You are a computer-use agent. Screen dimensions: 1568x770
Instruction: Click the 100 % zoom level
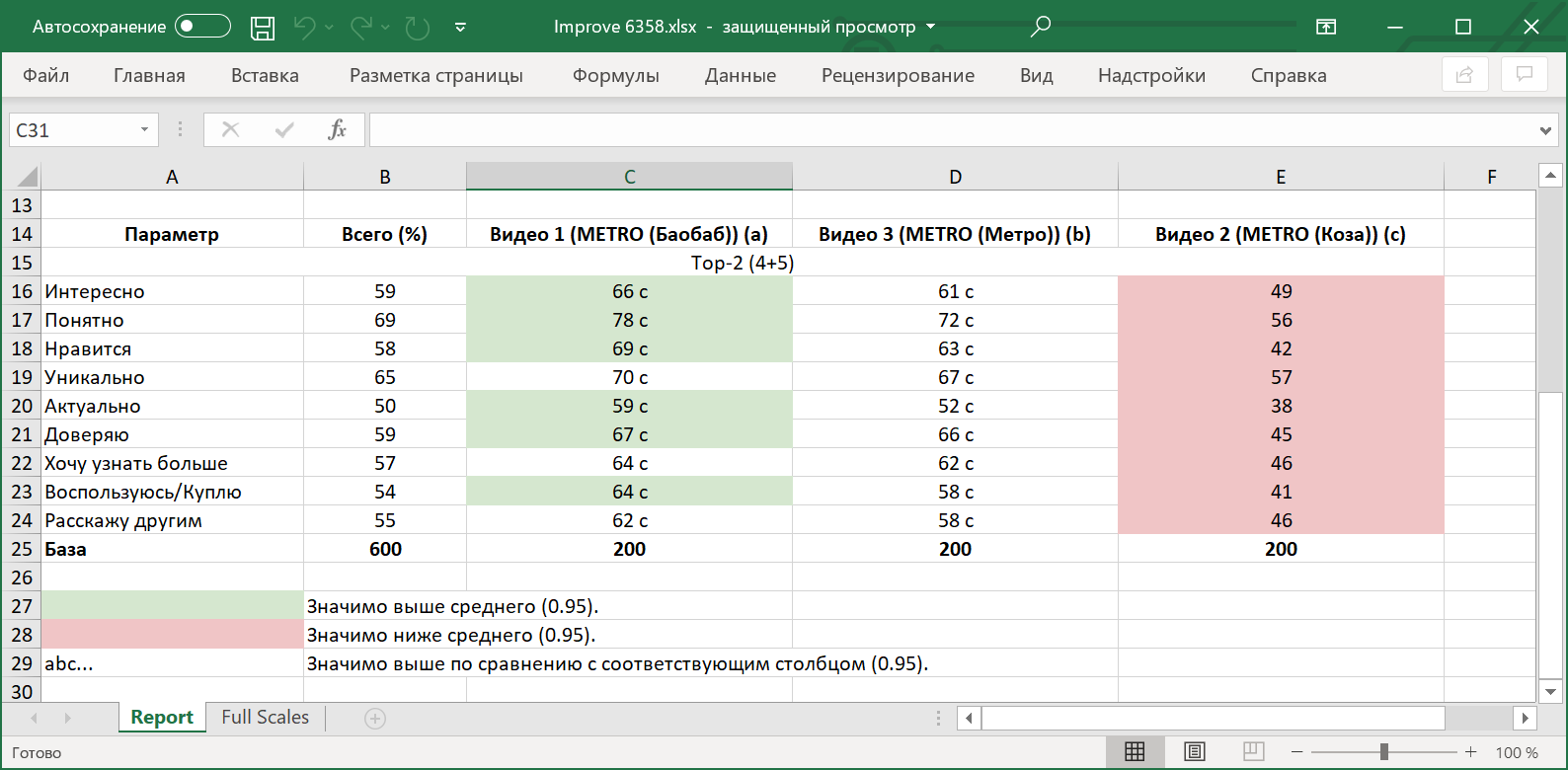pos(1518,752)
